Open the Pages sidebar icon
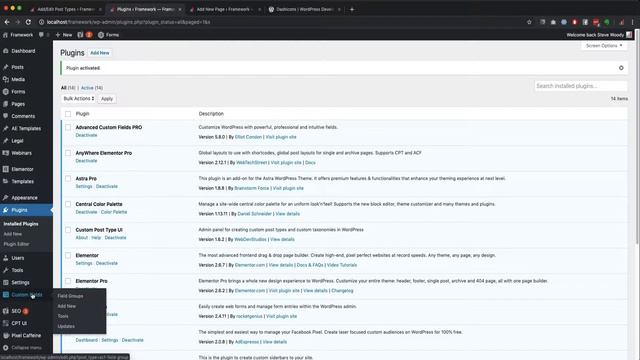The height and width of the screenshot is (360, 640). coord(6,104)
